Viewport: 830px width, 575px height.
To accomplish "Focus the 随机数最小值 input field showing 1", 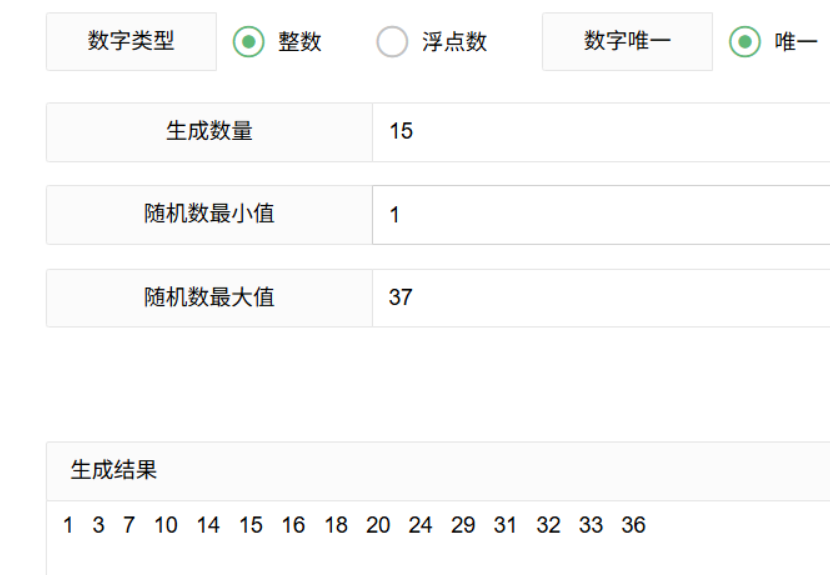I will pyautogui.click(x=601, y=215).
